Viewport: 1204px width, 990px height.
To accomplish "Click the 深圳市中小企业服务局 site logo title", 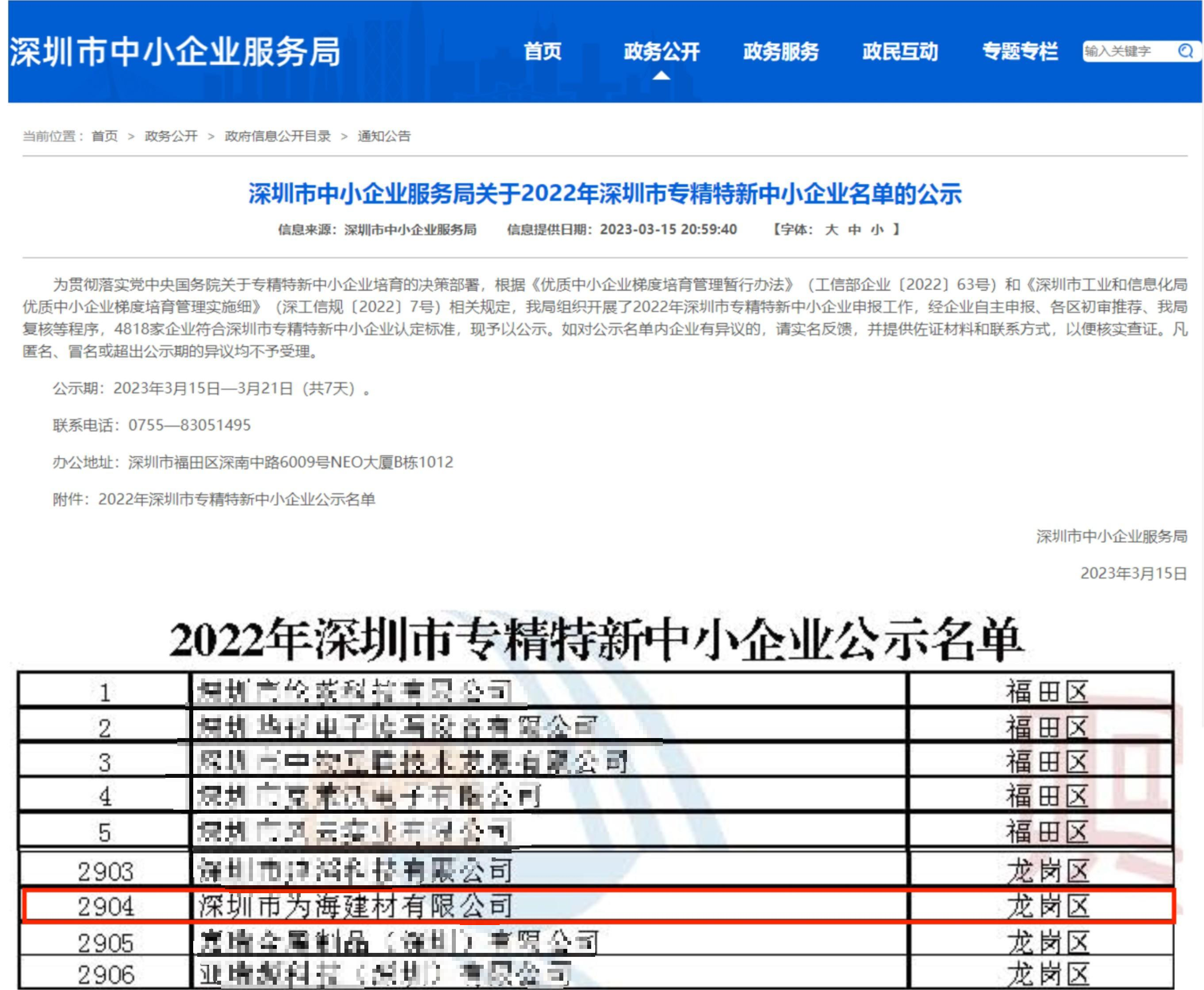I will [x=175, y=51].
